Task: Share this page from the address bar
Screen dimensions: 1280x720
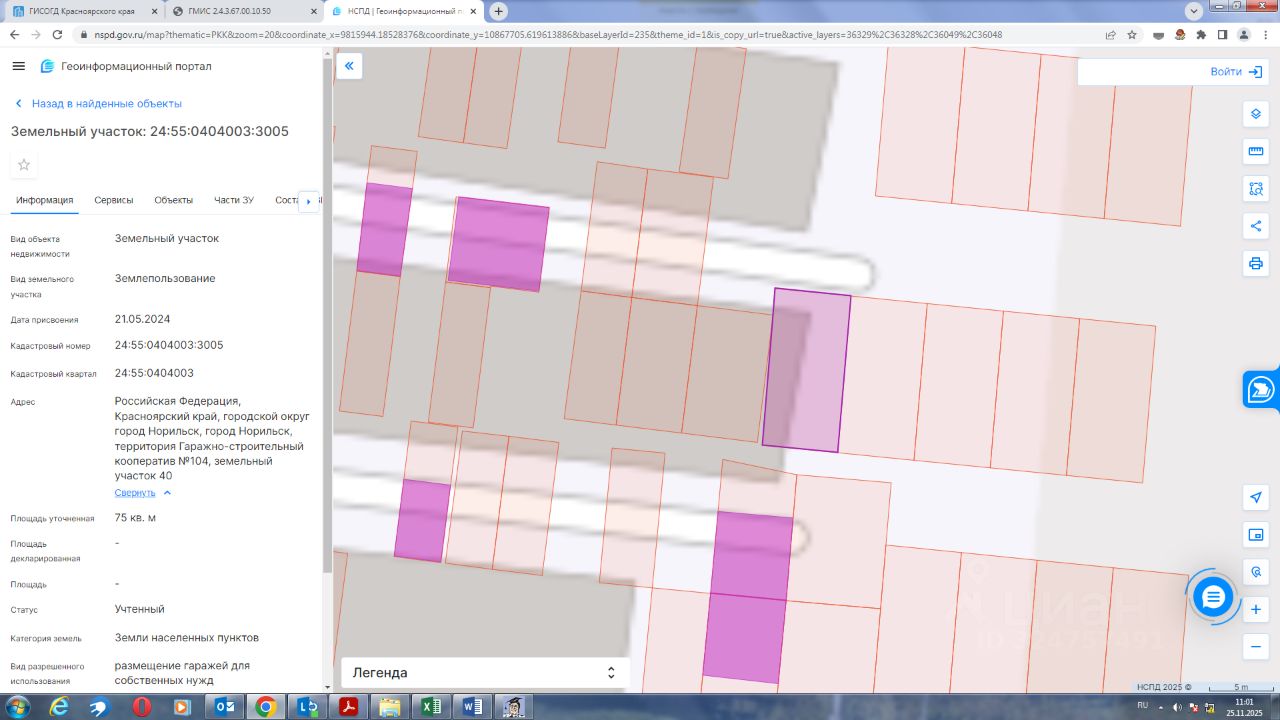Action: point(1110,34)
